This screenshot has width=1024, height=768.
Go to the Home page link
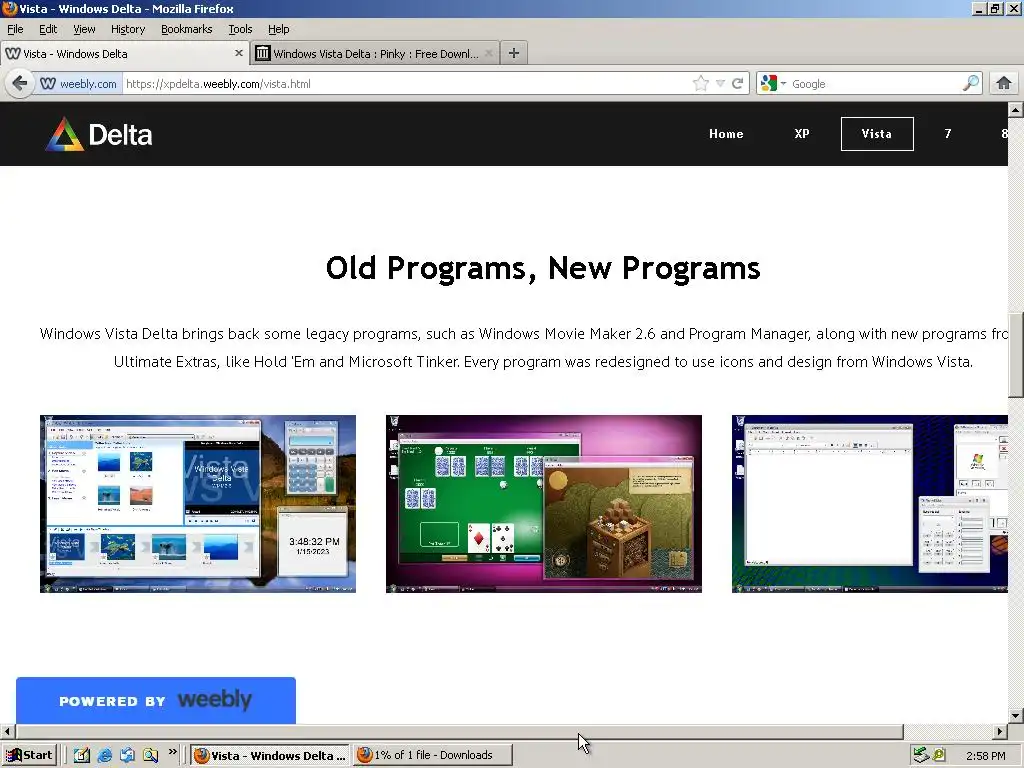[x=726, y=134]
